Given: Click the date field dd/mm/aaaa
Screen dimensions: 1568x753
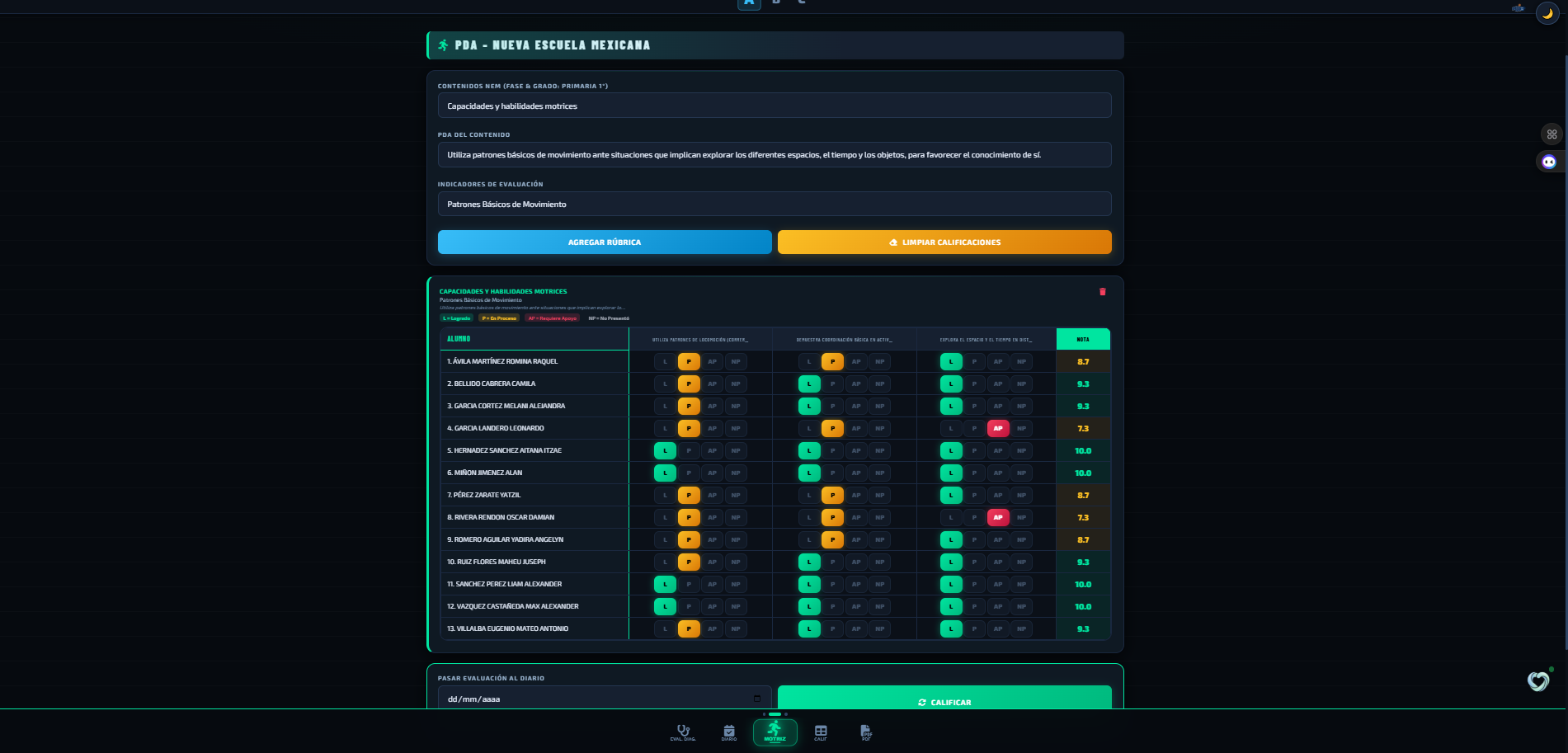Looking at the screenshot, I should coord(605,699).
